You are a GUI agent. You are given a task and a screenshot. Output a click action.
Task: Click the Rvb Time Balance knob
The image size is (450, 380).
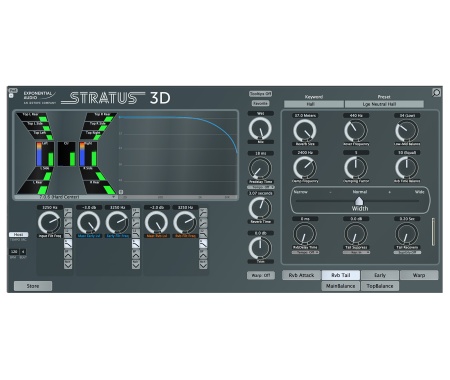click(x=407, y=168)
